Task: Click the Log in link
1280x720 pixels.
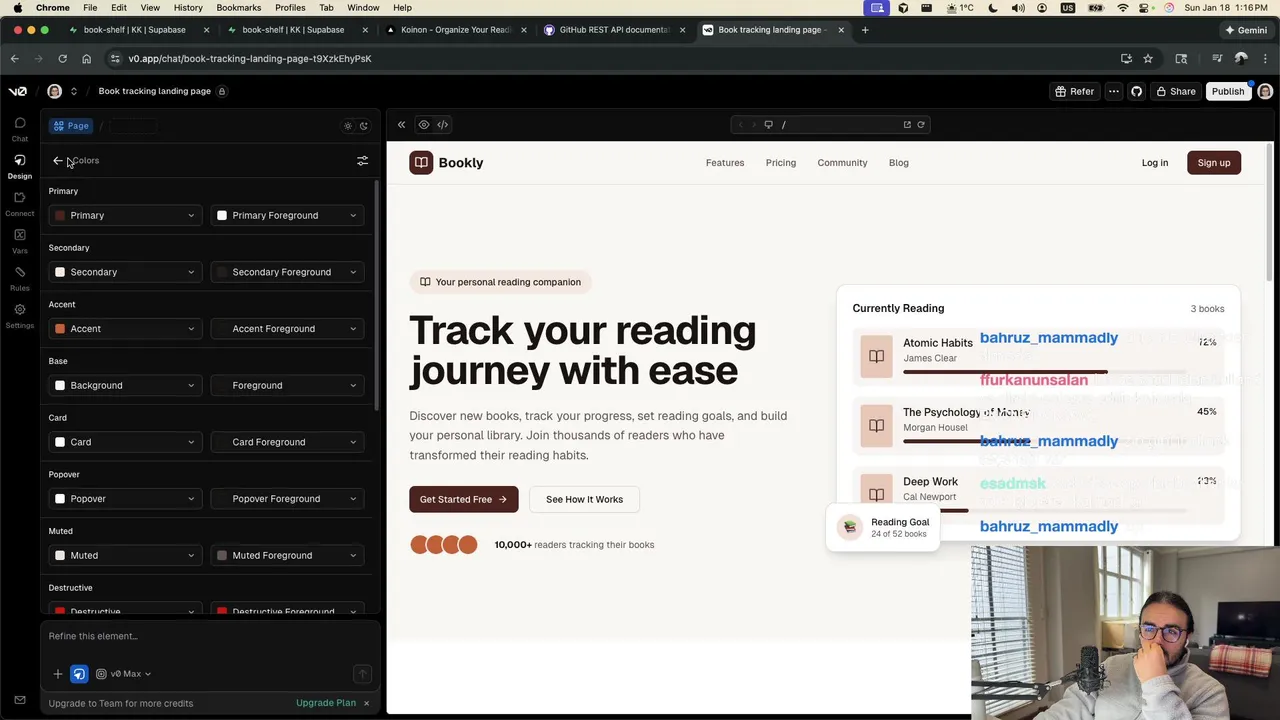Action: pyautogui.click(x=1155, y=162)
